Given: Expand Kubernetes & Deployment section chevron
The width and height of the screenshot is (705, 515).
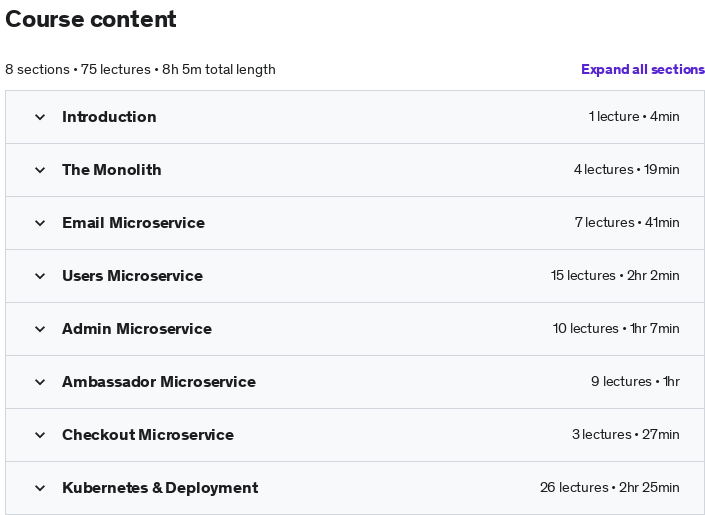Looking at the screenshot, I should (40, 488).
